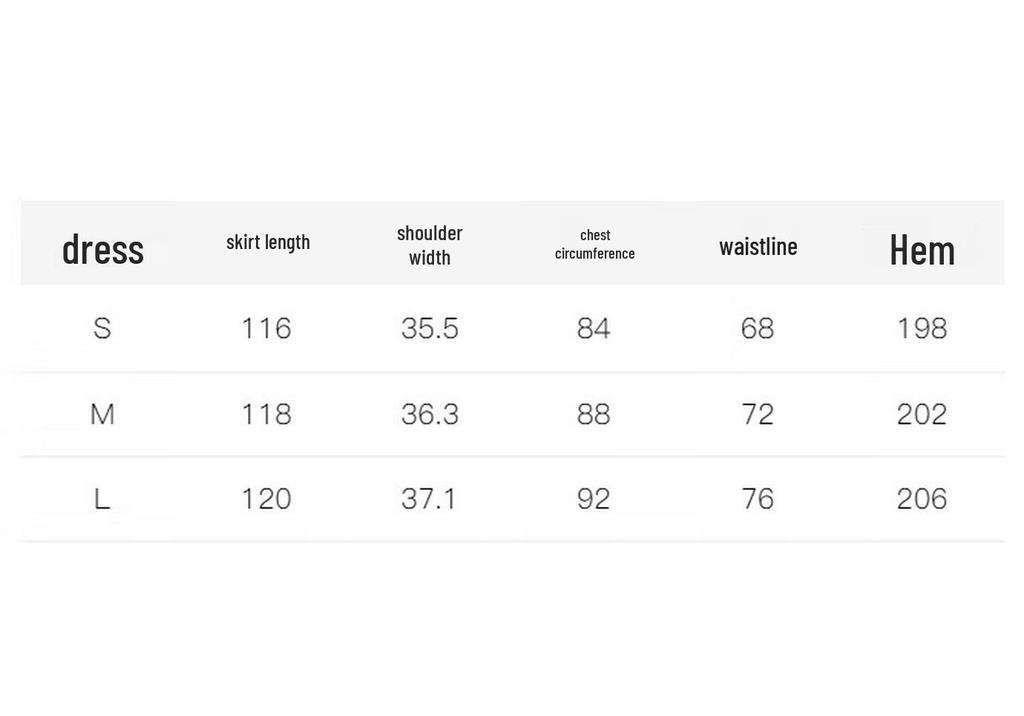This screenshot has width=1024, height=716.
Task: Select the 'chest circumference' header
Action: [x=595, y=244]
